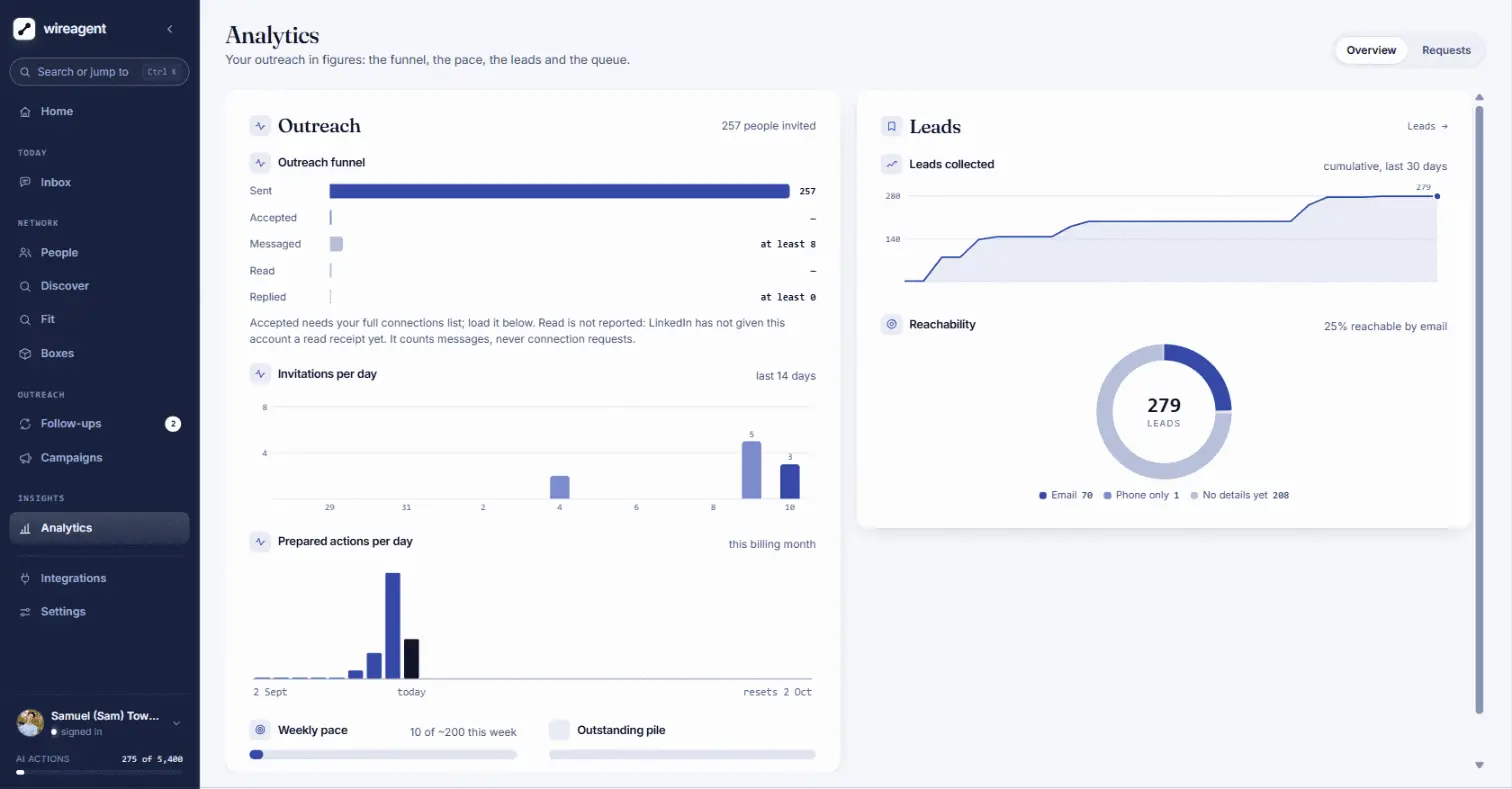Go to Home in the sidebar
This screenshot has height=789, width=1512.
[x=99, y=111]
